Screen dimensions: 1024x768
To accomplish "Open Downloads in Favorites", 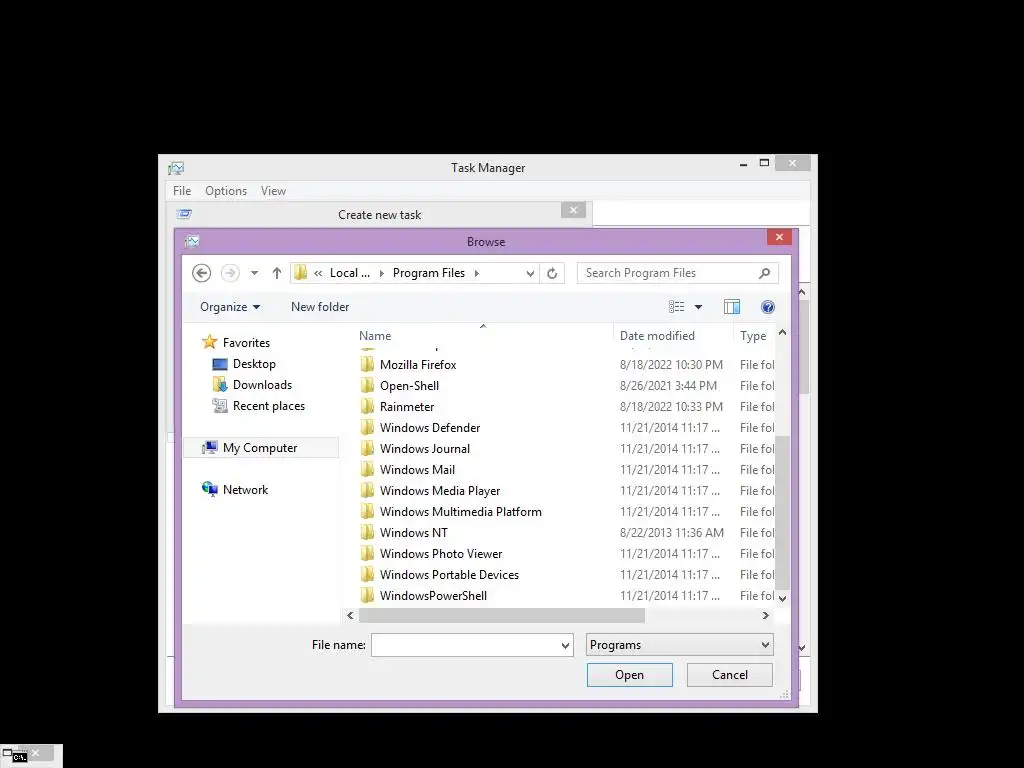I will point(262,385).
